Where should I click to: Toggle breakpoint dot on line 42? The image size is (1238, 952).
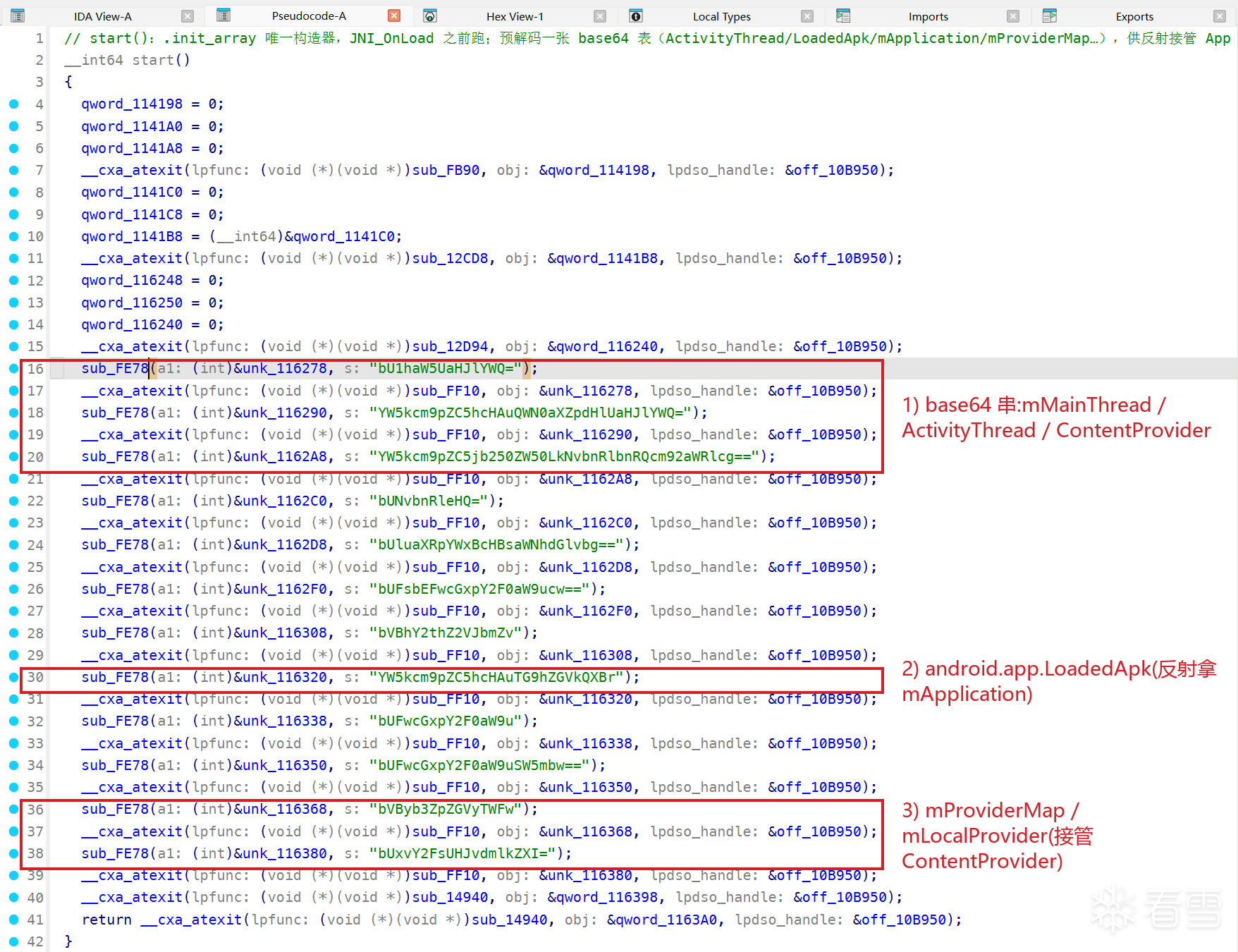pos(13,941)
